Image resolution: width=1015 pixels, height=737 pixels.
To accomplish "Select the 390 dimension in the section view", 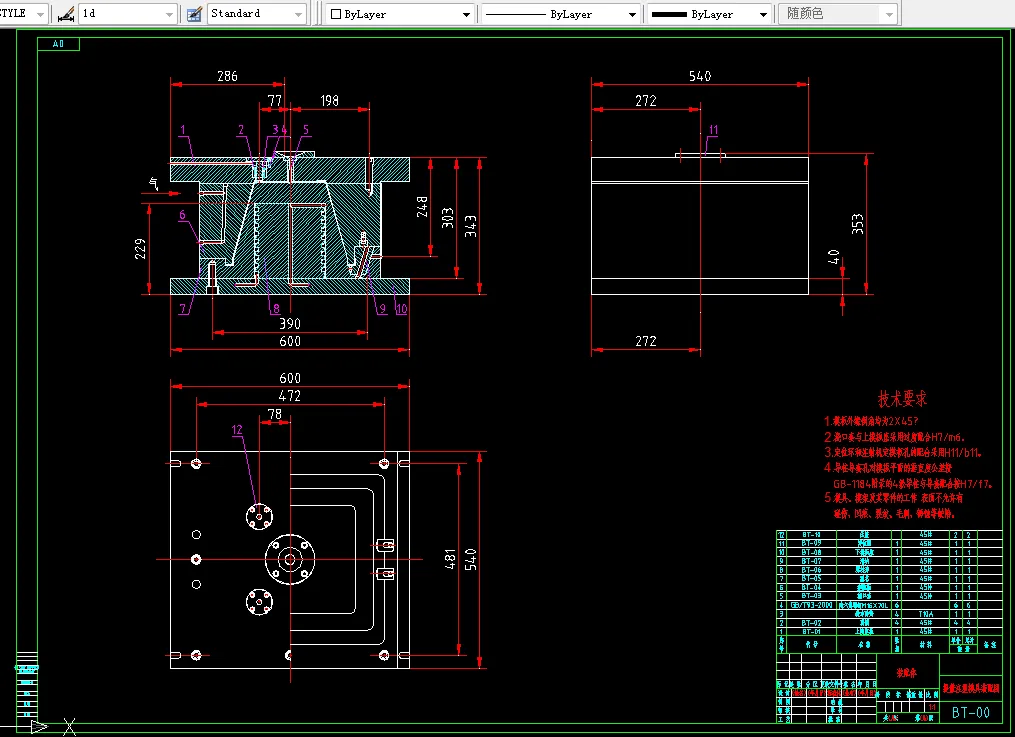I will coord(289,323).
